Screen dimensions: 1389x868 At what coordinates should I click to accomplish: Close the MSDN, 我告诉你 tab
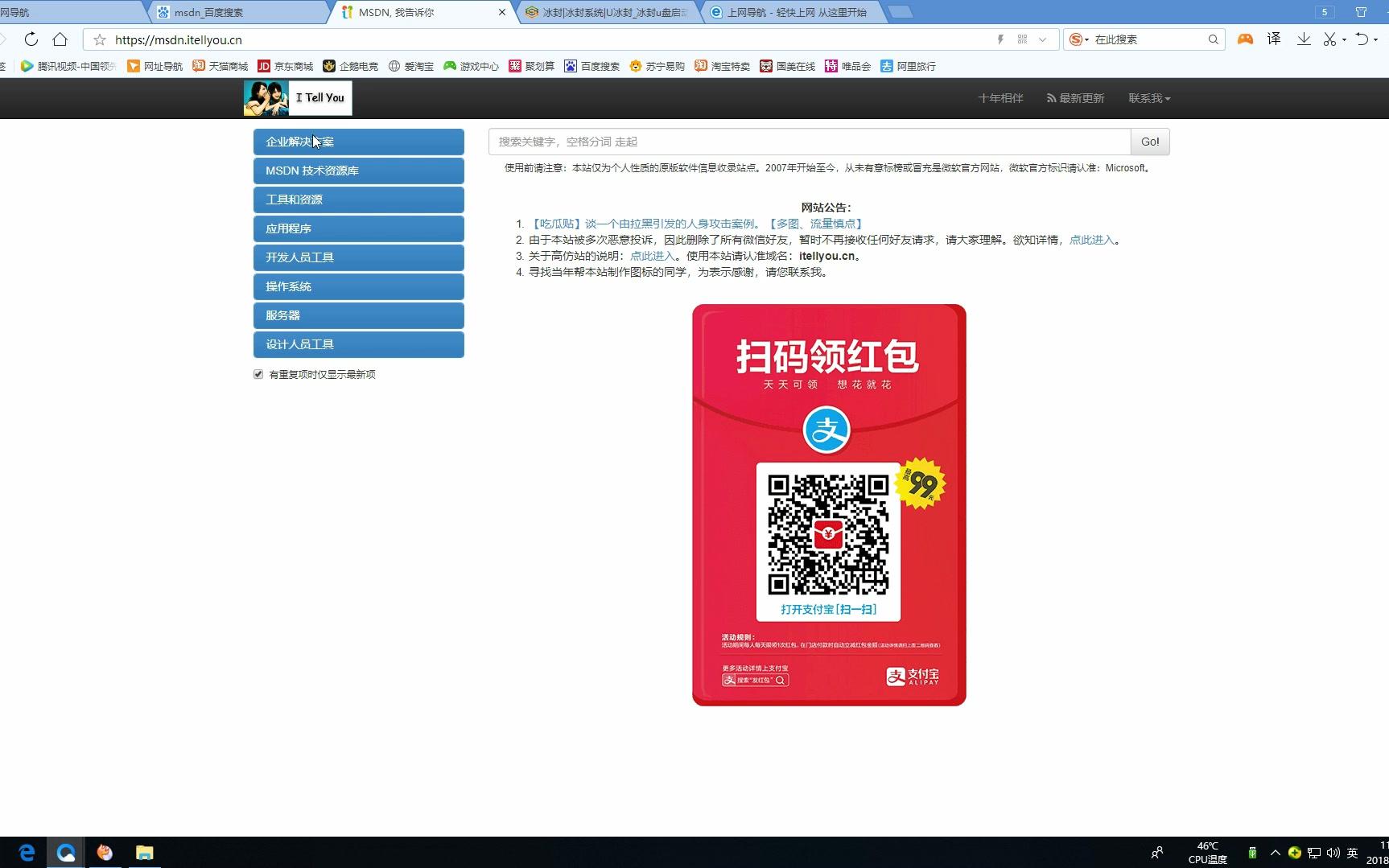[x=502, y=12]
